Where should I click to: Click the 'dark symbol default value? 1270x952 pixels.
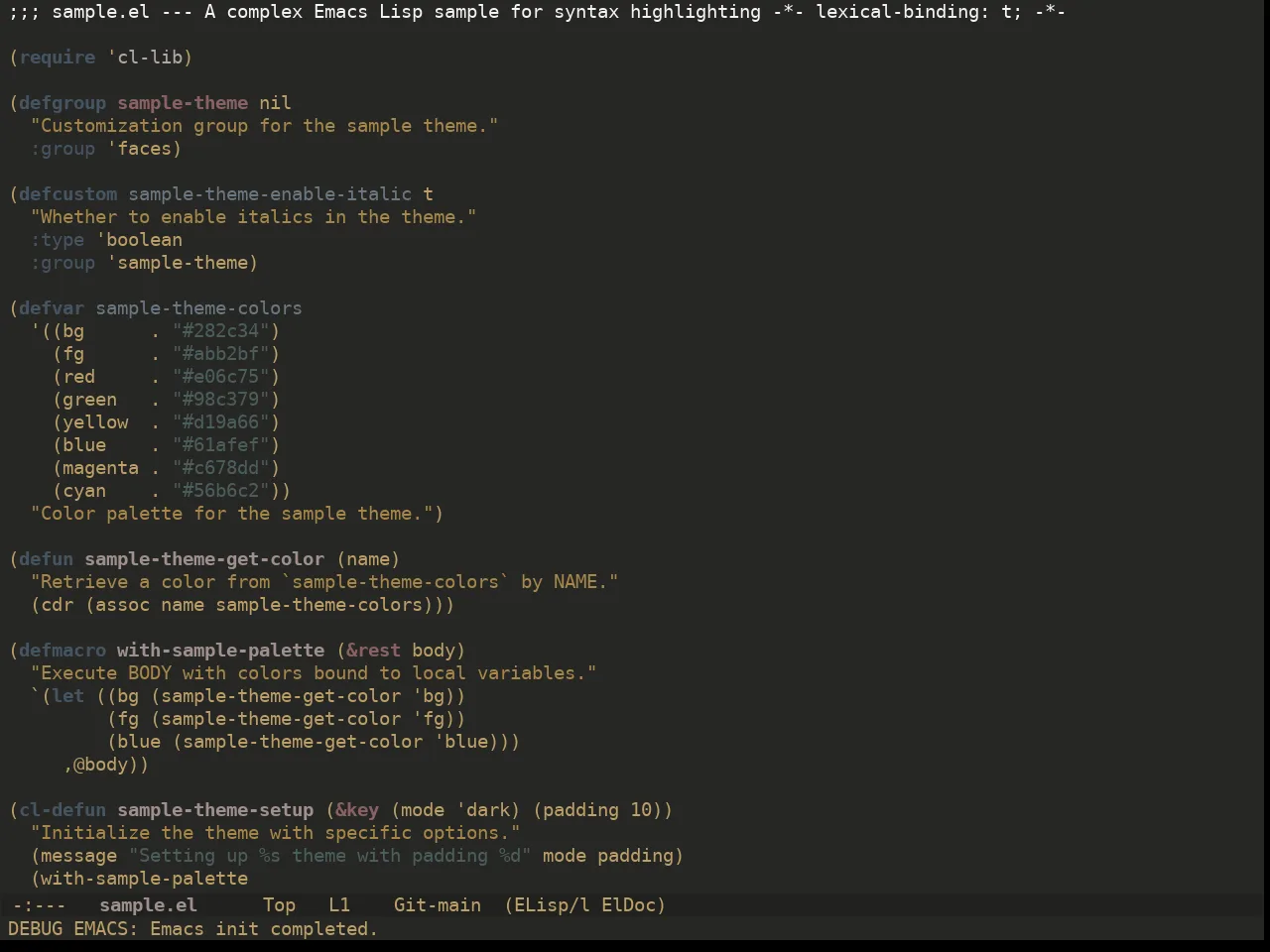coord(482,810)
